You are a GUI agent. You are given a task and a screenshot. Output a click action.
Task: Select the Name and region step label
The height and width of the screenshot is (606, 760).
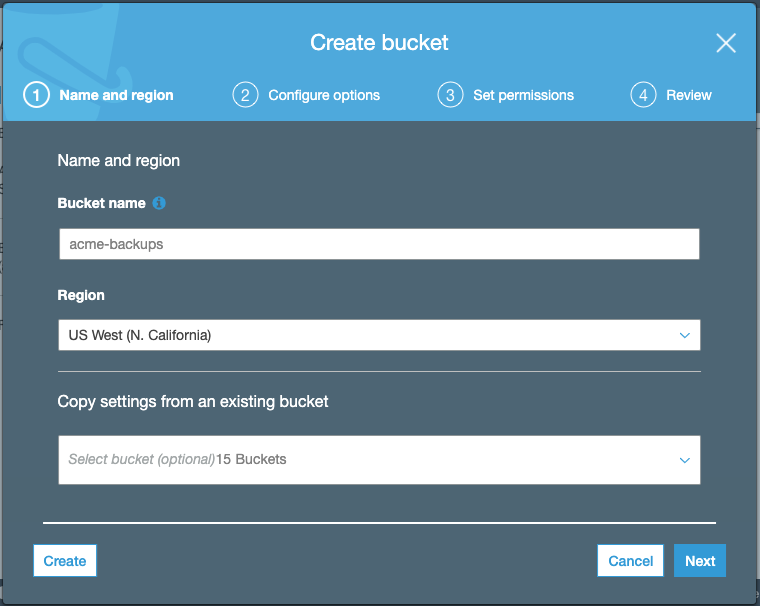coord(116,95)
